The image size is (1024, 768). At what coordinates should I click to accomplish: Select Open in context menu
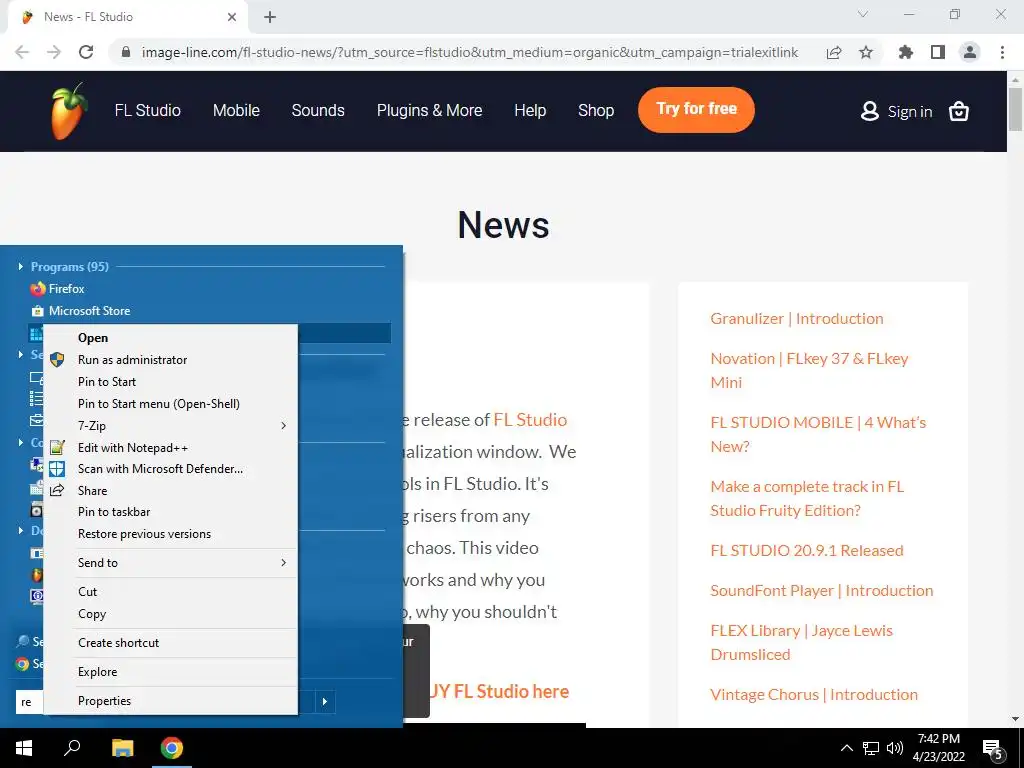pos(170,338)
